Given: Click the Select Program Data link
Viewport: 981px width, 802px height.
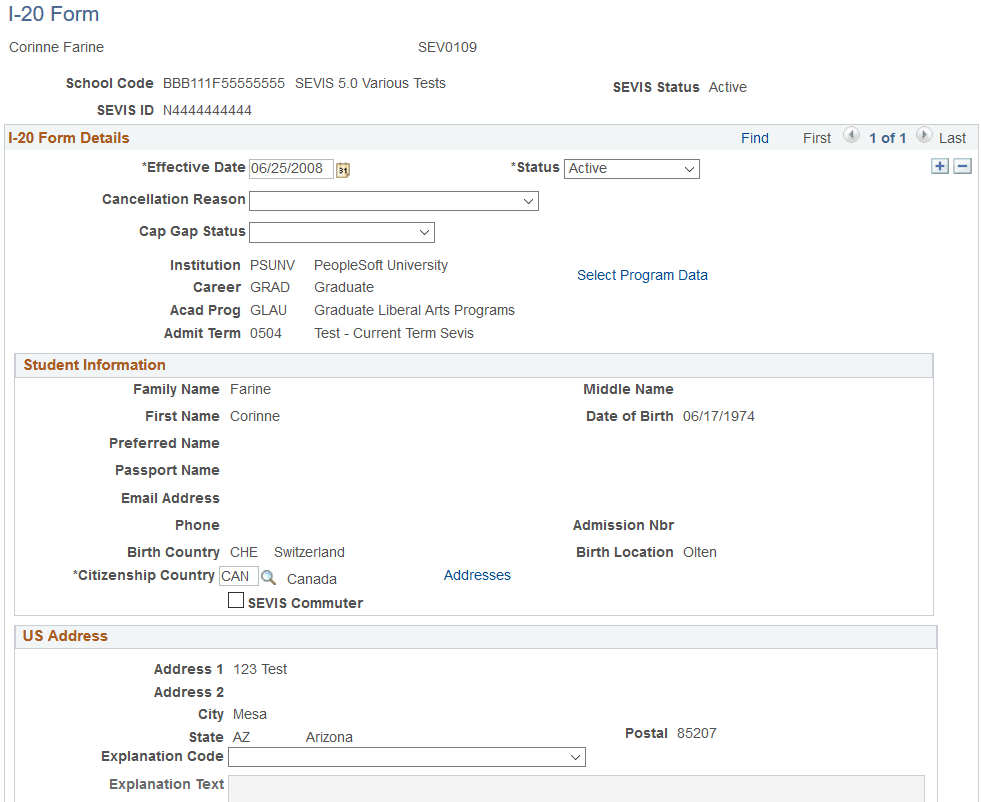Looking at the screenshot, I should coord(642,275).
